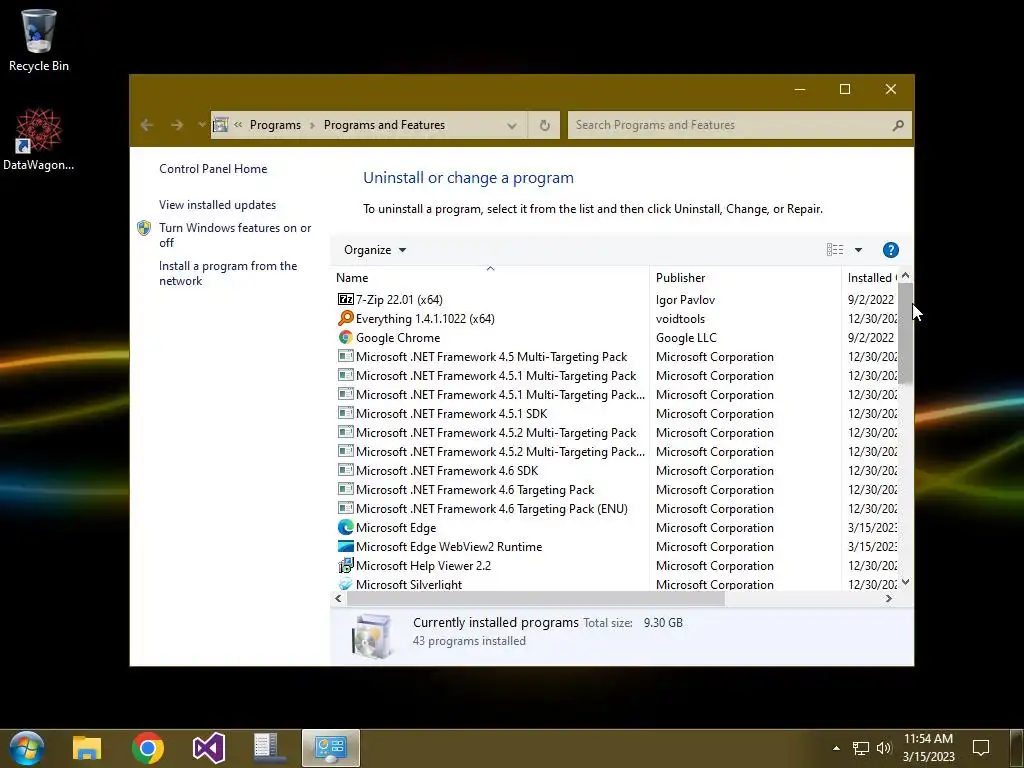Click the vertical scrollbar thumb

(905, 333)
